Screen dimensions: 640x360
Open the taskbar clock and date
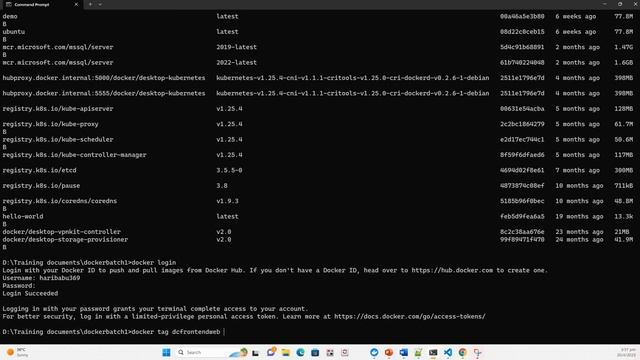tap(626, 352)
